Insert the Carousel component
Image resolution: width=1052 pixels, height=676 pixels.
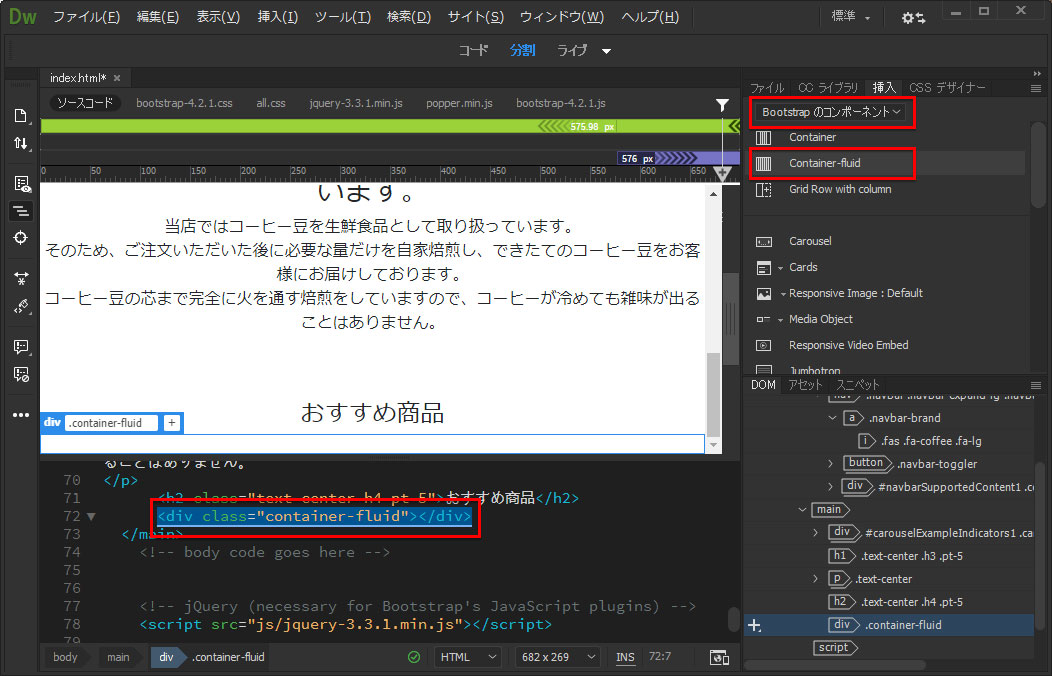(x=809, y=241)
